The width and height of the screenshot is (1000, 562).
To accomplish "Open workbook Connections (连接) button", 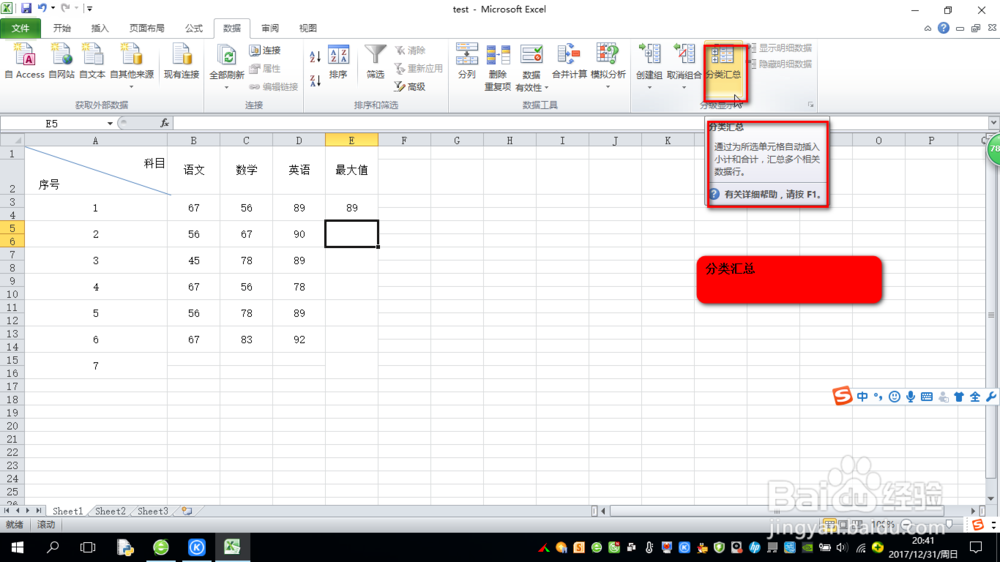I will pos(265,50).
